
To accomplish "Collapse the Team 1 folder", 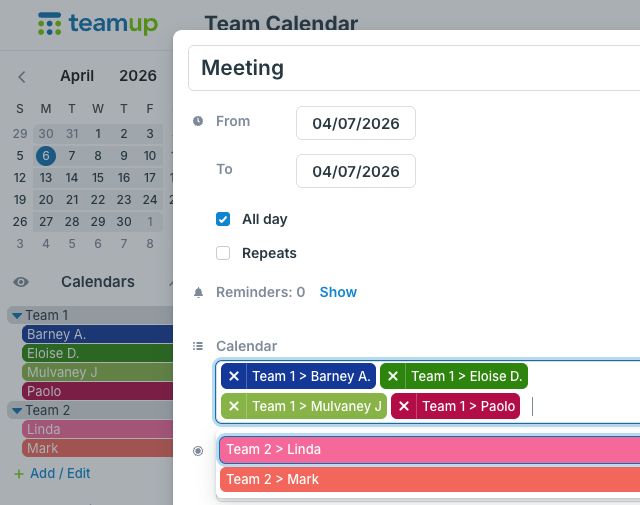I will click(x=17, y=316).
